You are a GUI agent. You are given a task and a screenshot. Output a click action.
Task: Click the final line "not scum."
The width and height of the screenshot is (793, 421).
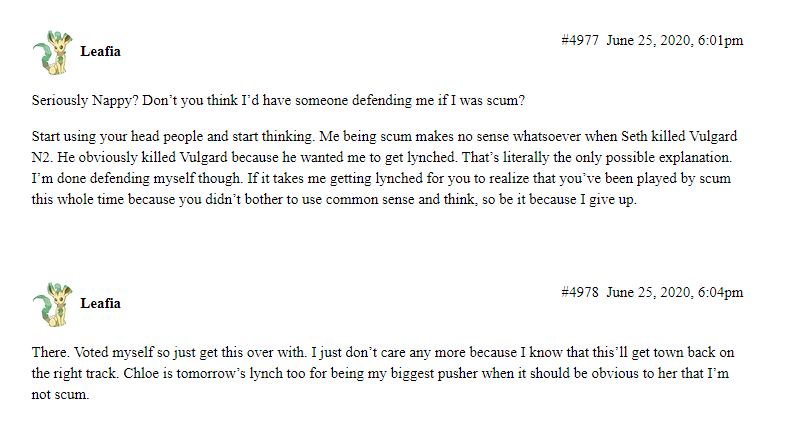tap(60, 395)
